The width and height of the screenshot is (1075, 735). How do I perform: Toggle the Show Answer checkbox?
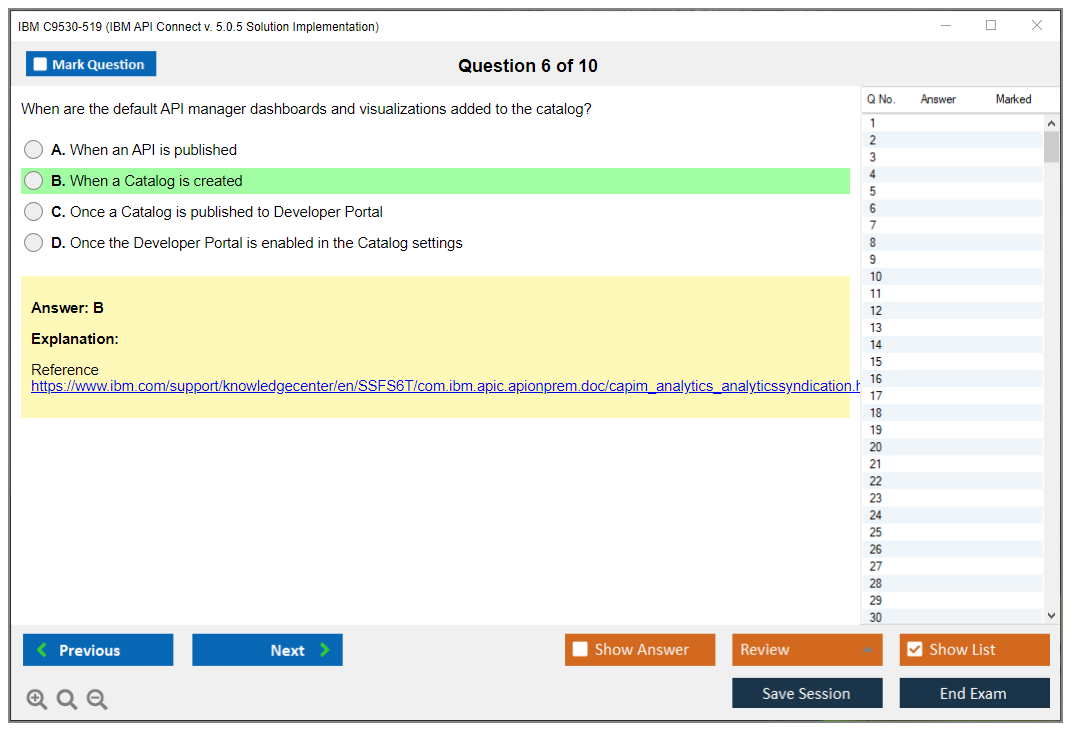coord(580,650)
